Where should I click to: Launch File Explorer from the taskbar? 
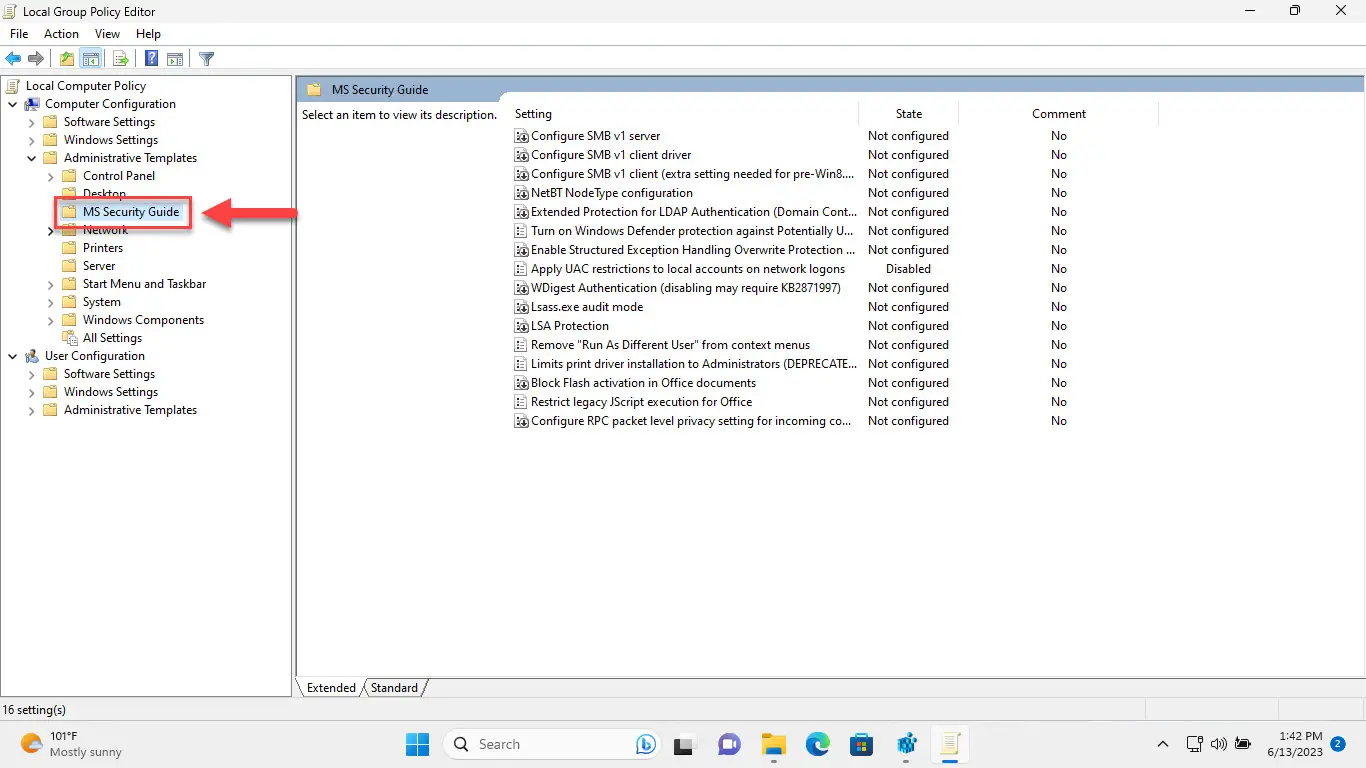pos(773,744)
